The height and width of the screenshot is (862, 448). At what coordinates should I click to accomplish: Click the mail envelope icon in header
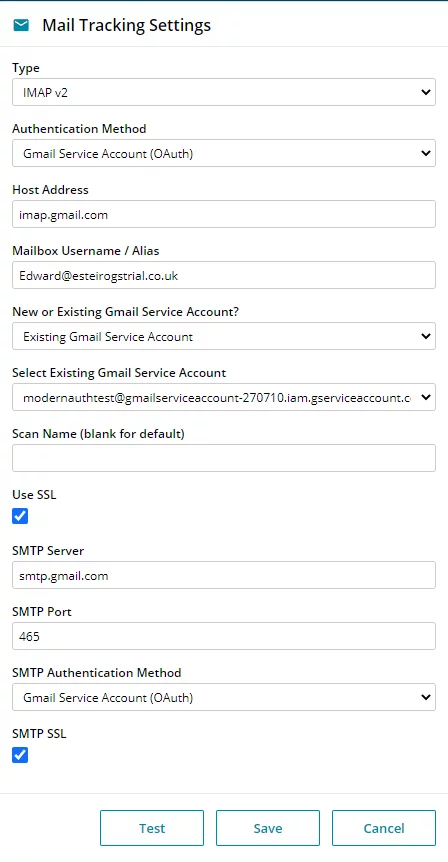click(x=21, y=25)
